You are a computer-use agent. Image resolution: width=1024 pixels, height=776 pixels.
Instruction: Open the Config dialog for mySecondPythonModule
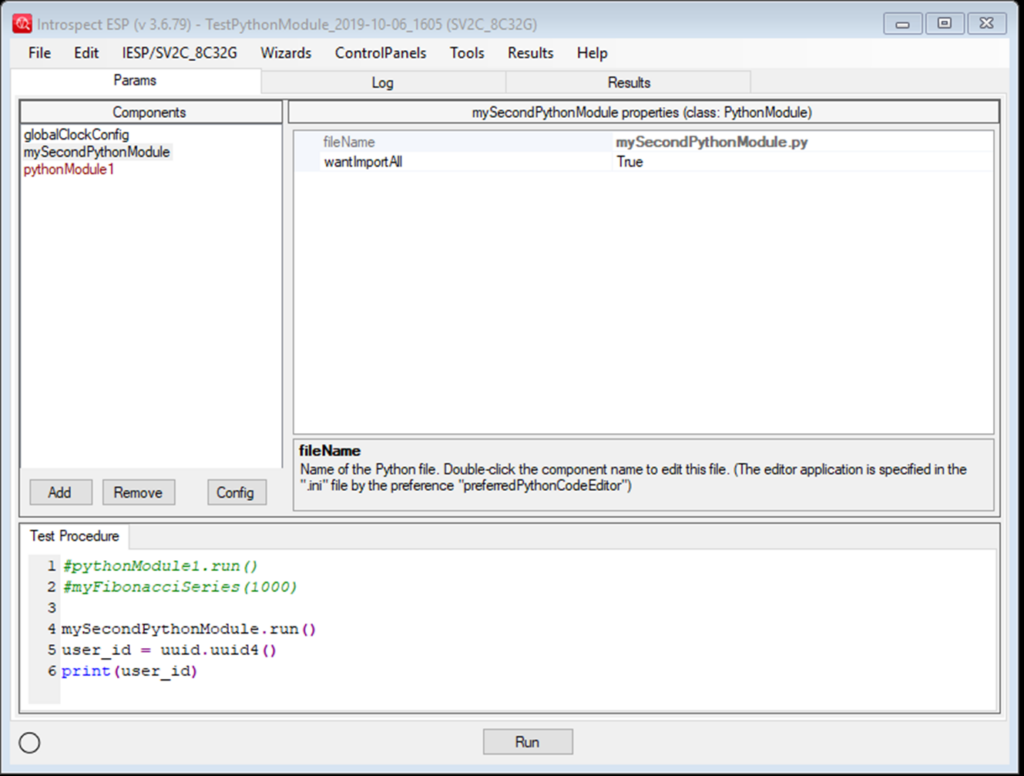click(x=236, y=492)
